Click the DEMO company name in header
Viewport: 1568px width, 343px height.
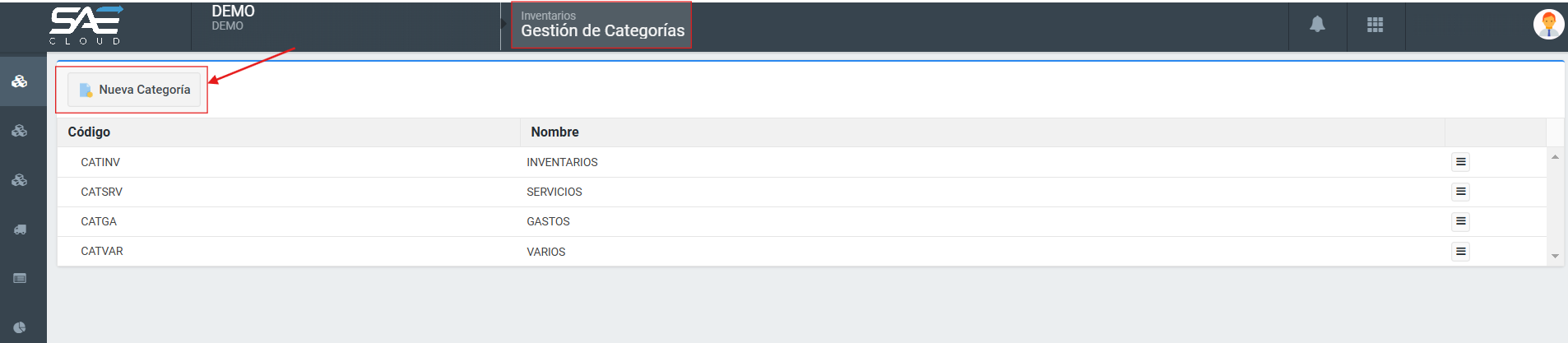point(233,12)
